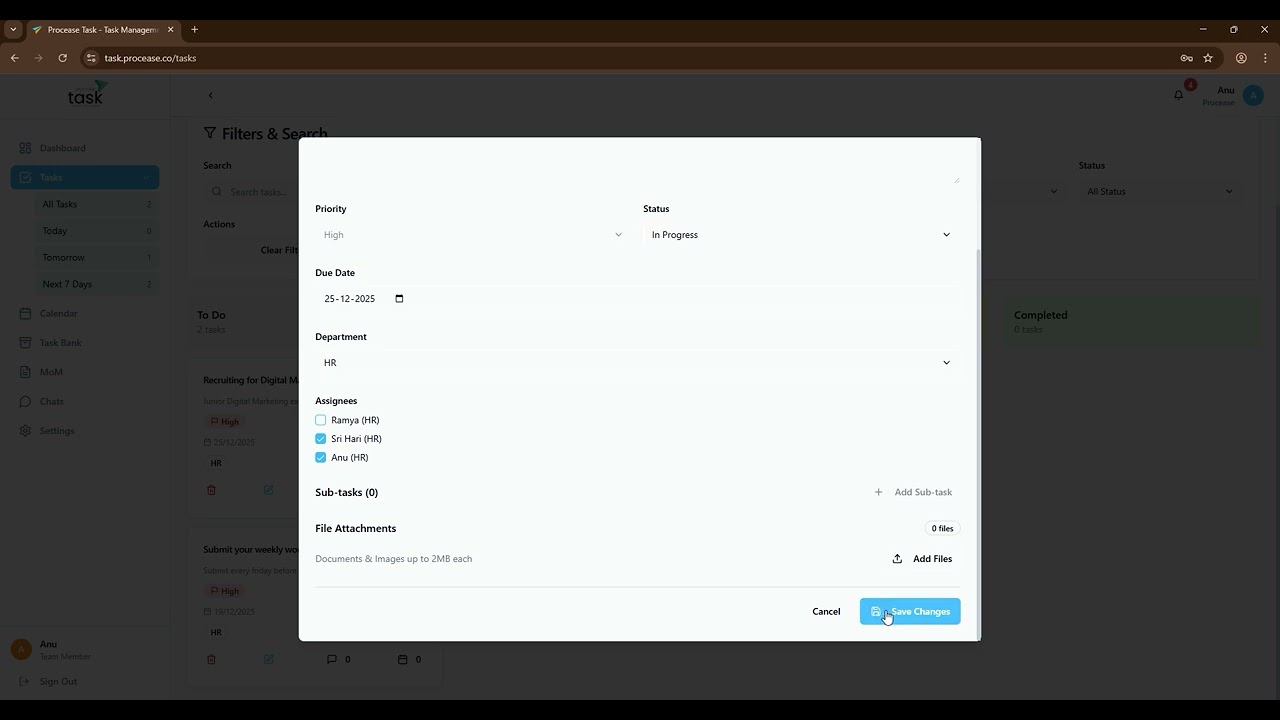Uncheck the Sri Hari (HR) assignee

321,439
